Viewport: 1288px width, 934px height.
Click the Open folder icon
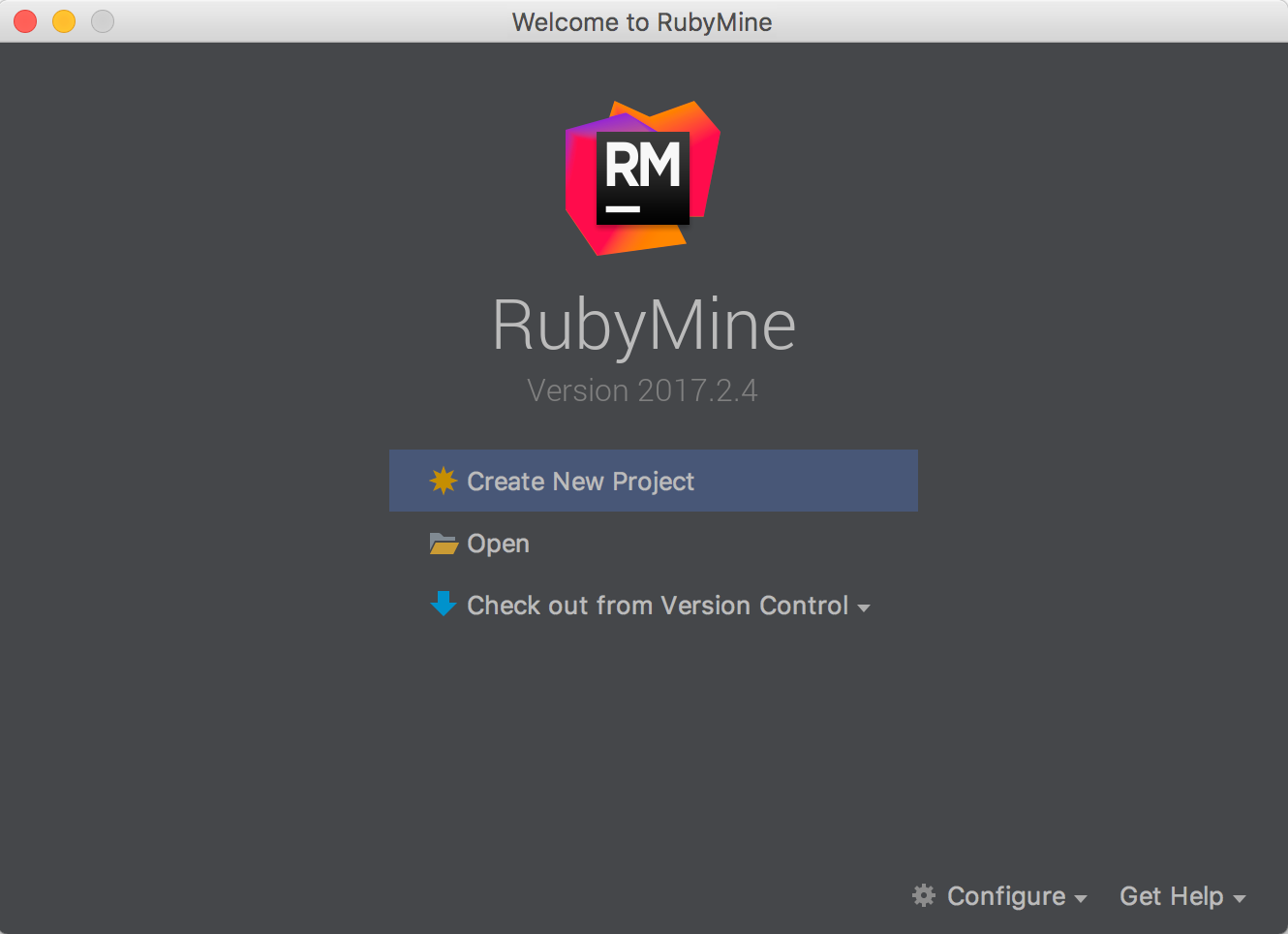click(444, 544)
